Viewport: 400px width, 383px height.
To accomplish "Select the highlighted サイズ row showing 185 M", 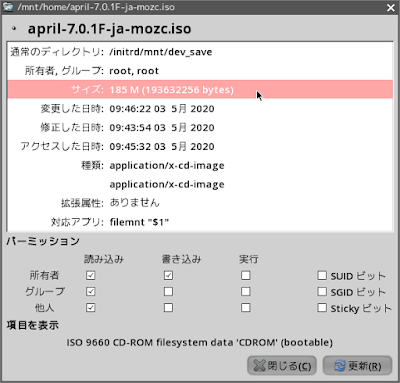I will click(200, 89).
